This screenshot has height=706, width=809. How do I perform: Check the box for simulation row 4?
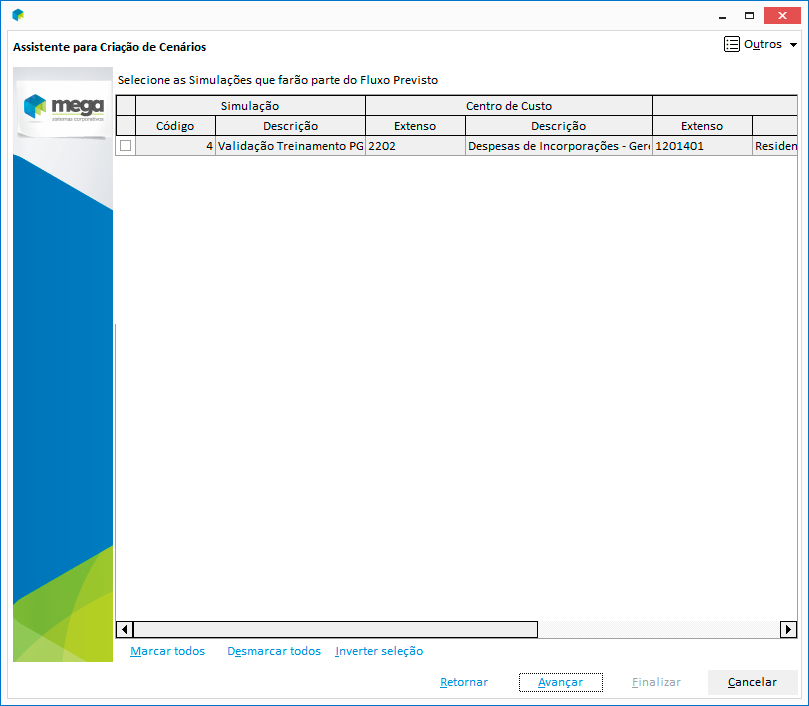[x=126, y=146]
